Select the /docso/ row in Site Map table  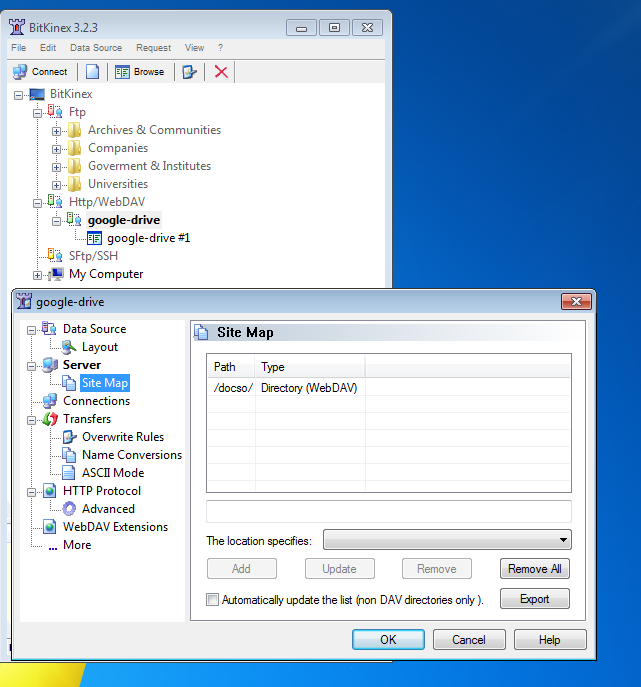(x=389, y=388)
